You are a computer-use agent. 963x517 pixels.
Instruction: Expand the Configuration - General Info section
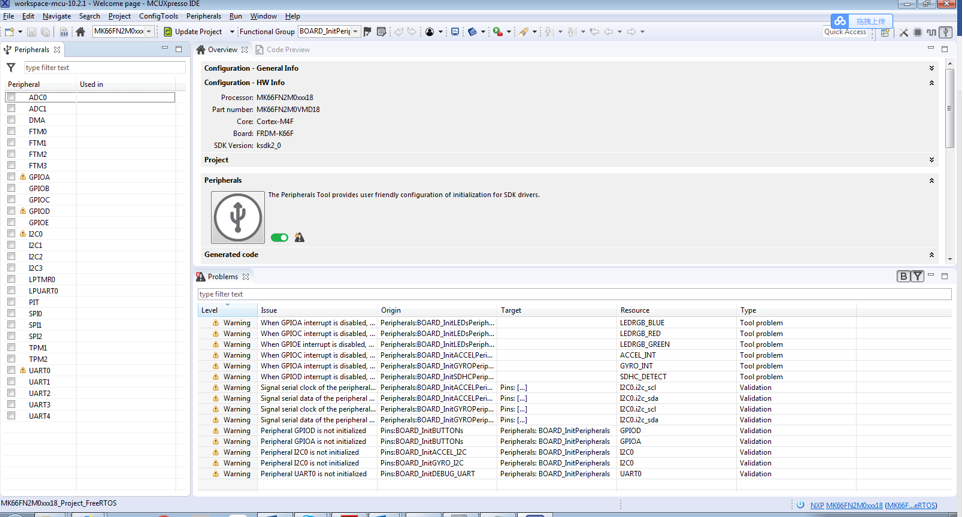click(932, 68)
